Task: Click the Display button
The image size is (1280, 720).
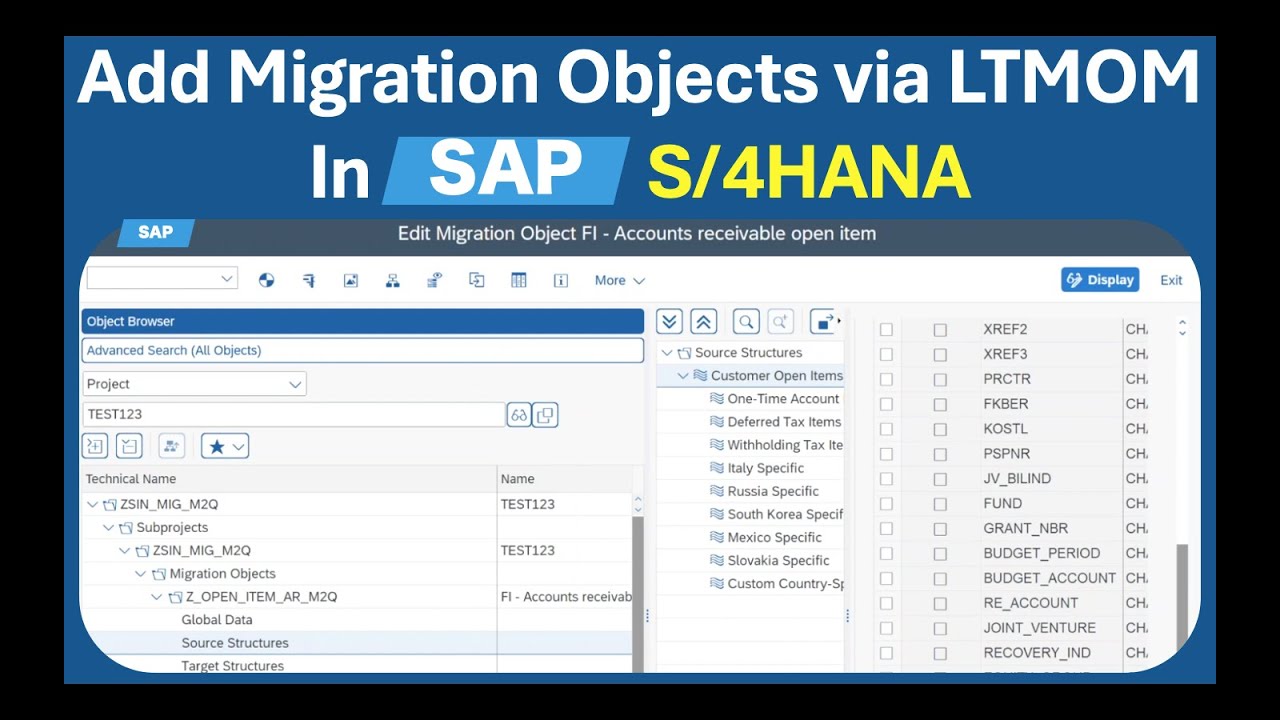Action: (x=1100, y=280)
